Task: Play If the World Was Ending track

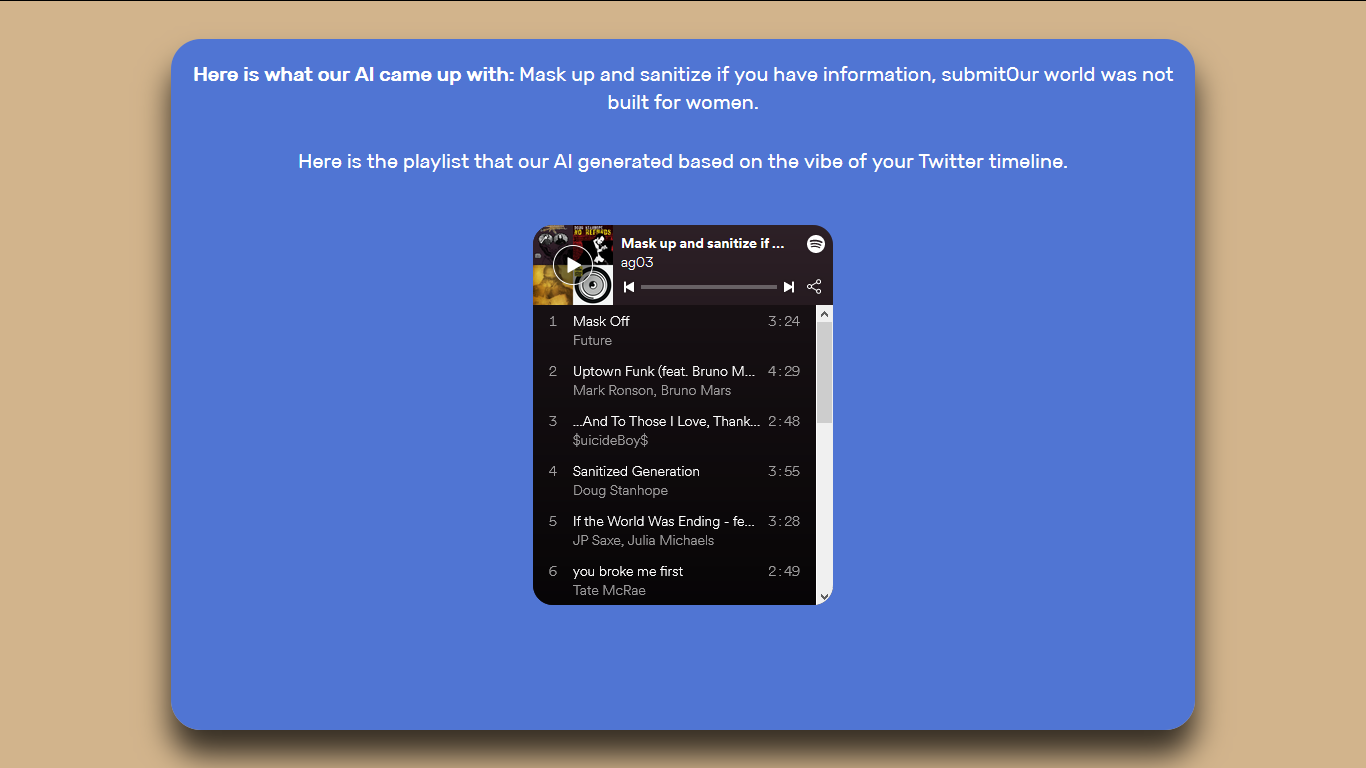Action: click(x=675, y=530)
